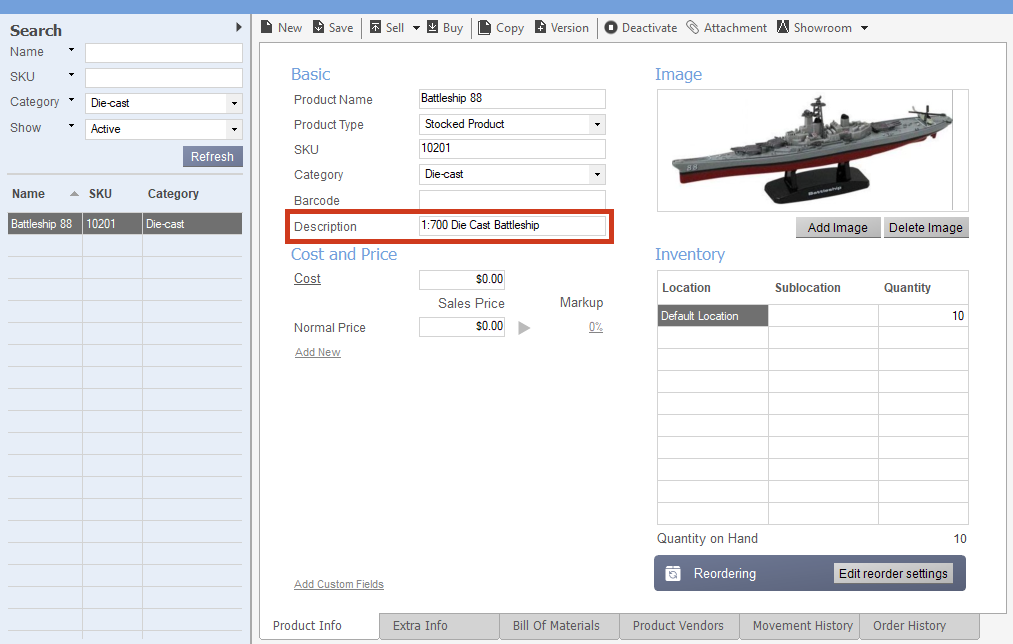Click the Reordering refresh icon
The image size is (1013, 644).
tap(673, 574)
